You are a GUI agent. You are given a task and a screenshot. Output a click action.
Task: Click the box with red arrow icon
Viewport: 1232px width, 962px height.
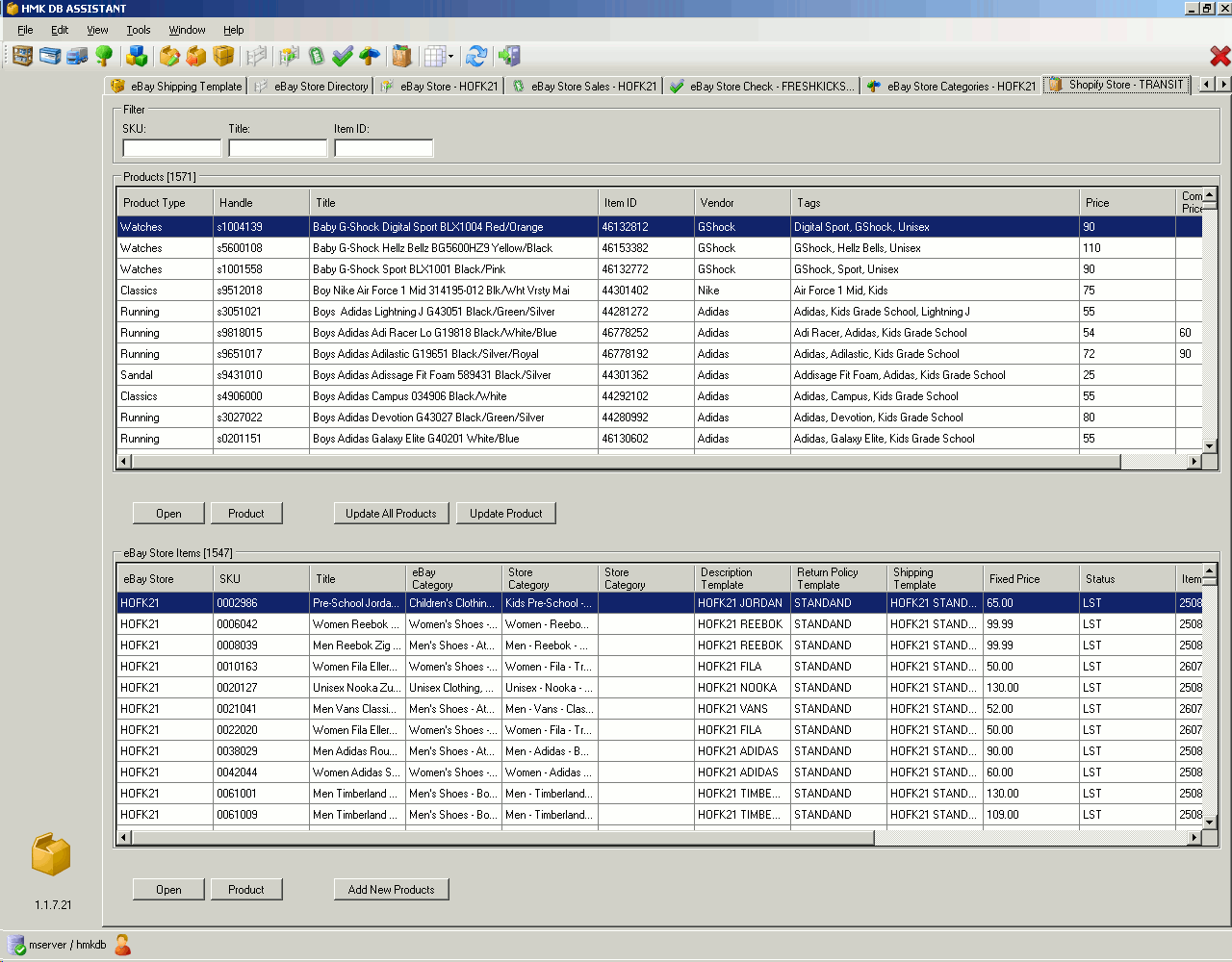(196, 56)
